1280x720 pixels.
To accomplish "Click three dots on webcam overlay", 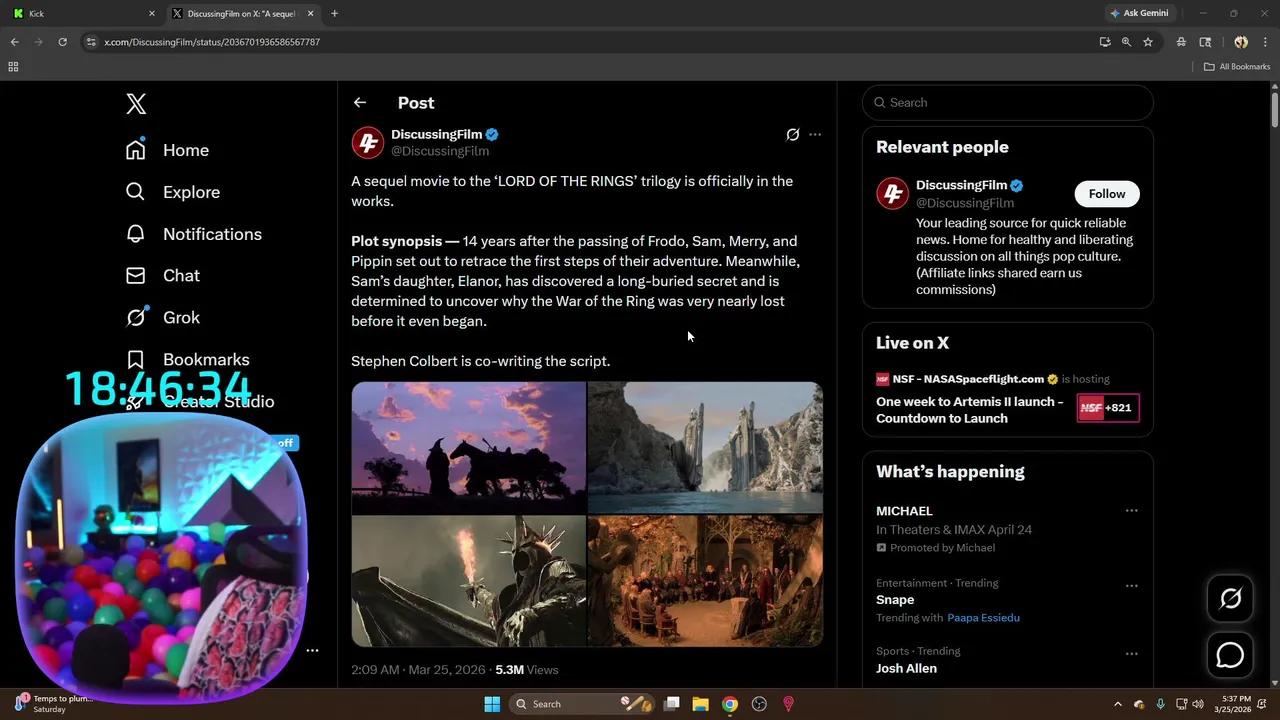I will click(312, 650).
